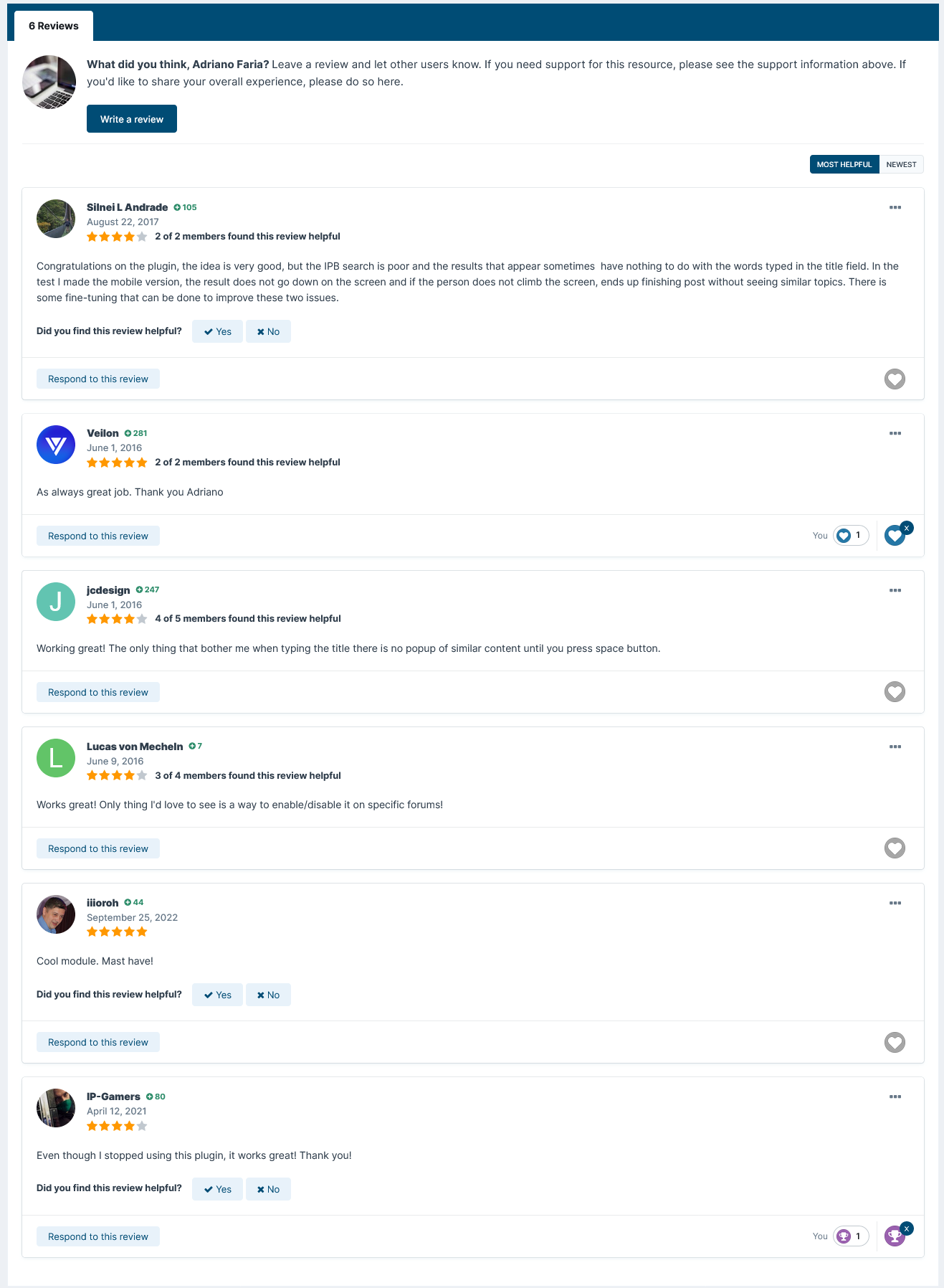Click the heart react icon on Silnei L Andrade's review
Viewport: 944px width, 1288px height.
[895, 379]
